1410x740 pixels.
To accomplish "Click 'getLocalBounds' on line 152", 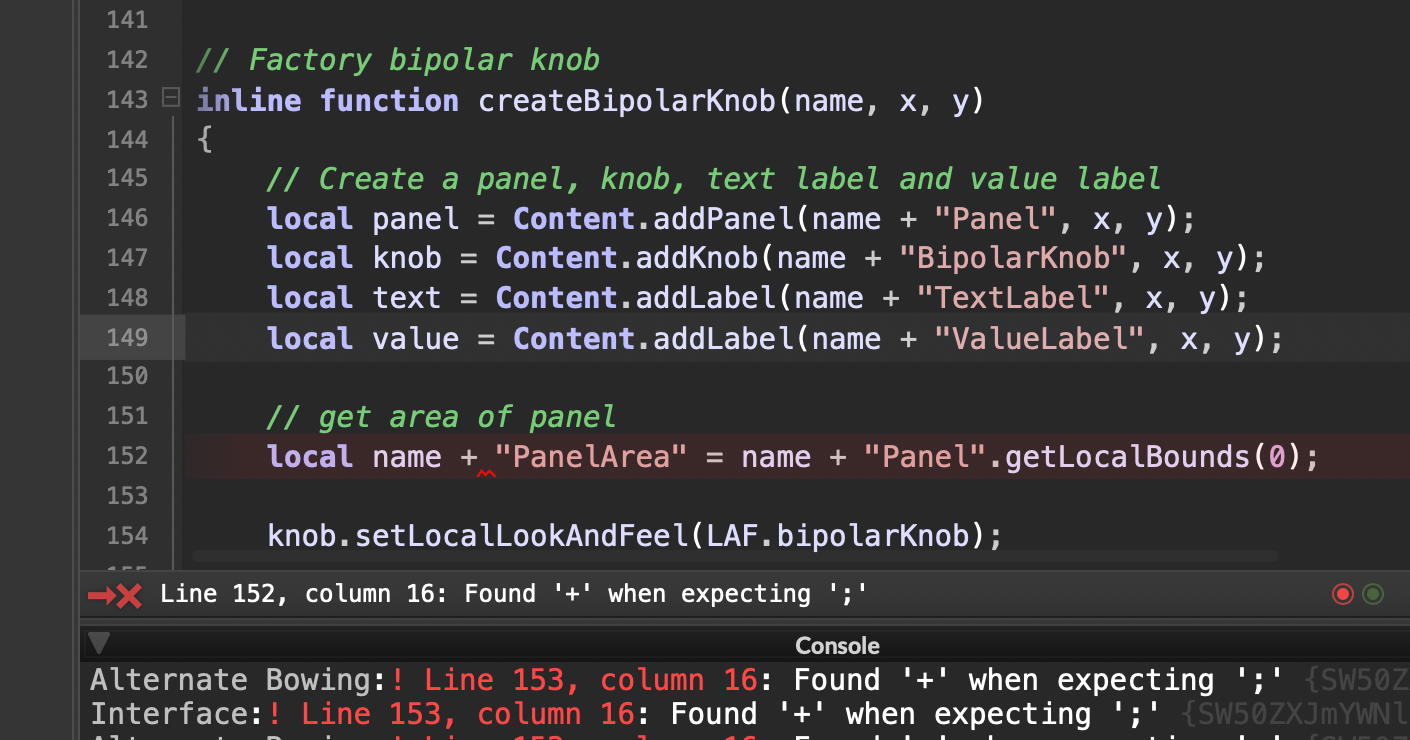I will [1127, 457].
